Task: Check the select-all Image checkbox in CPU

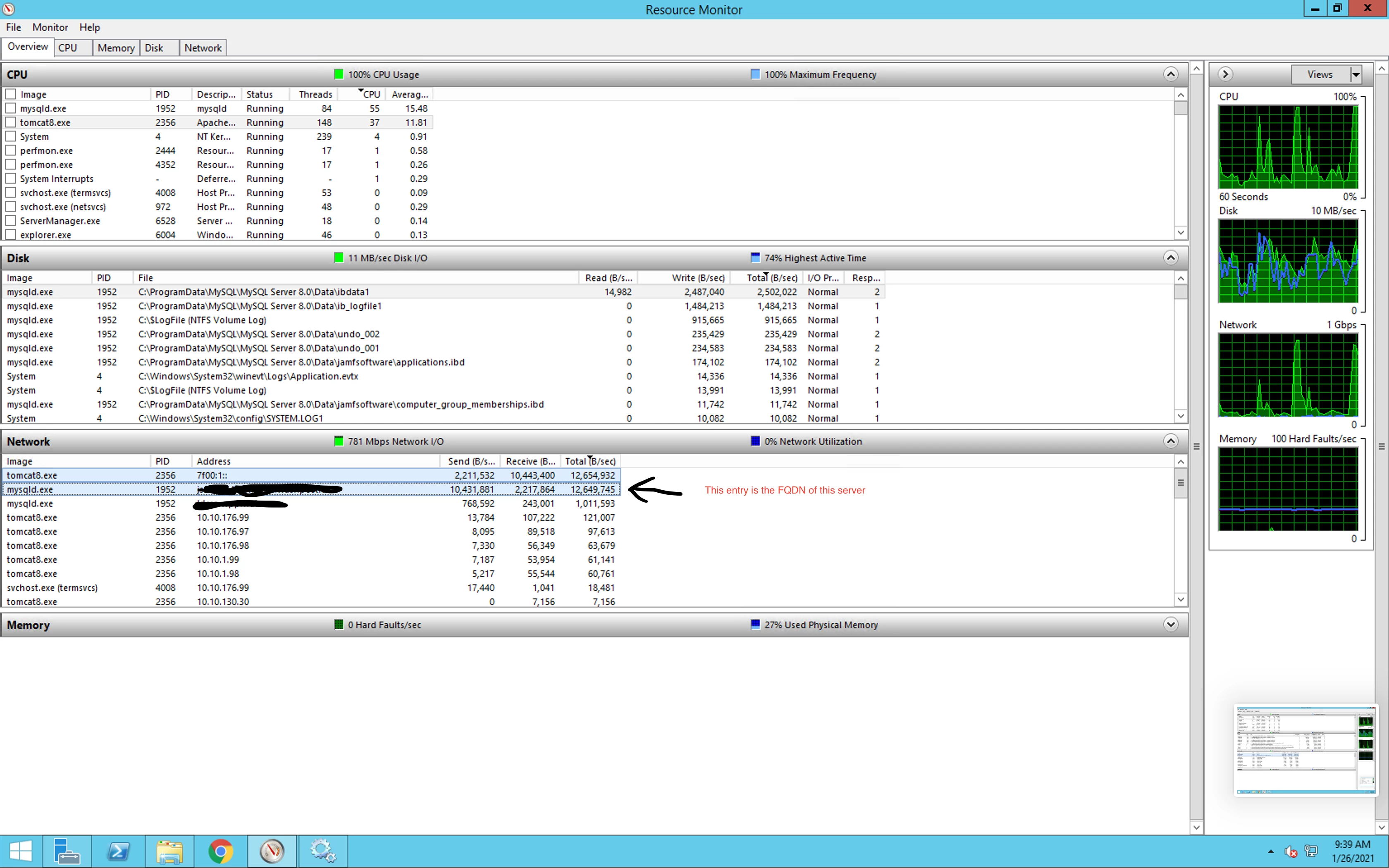Action: [x=10, y=93]
